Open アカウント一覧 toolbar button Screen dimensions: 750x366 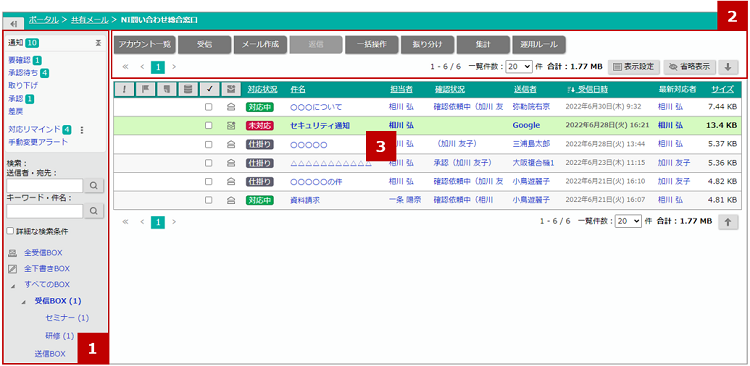click(x=145, y=45)
